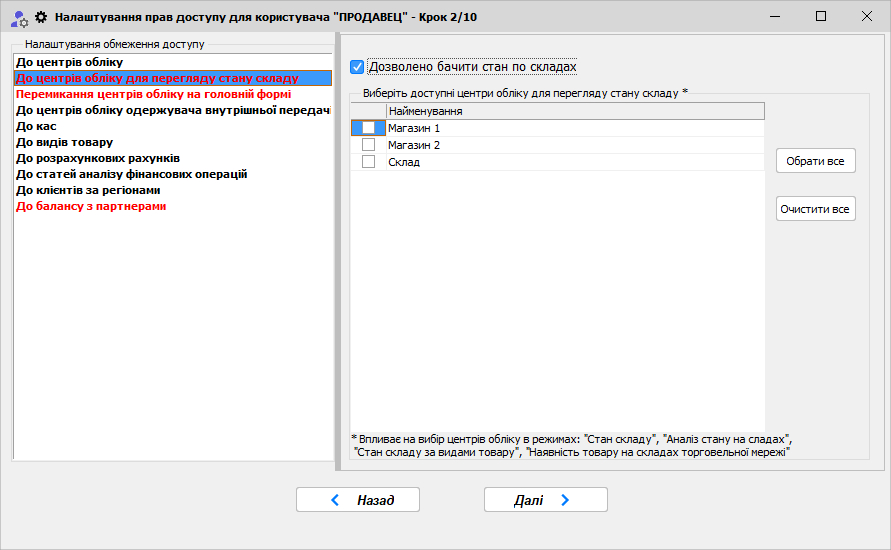Choose 'До видів товару' list item
Screen dimensions: 891x550
tap(64, 142)
